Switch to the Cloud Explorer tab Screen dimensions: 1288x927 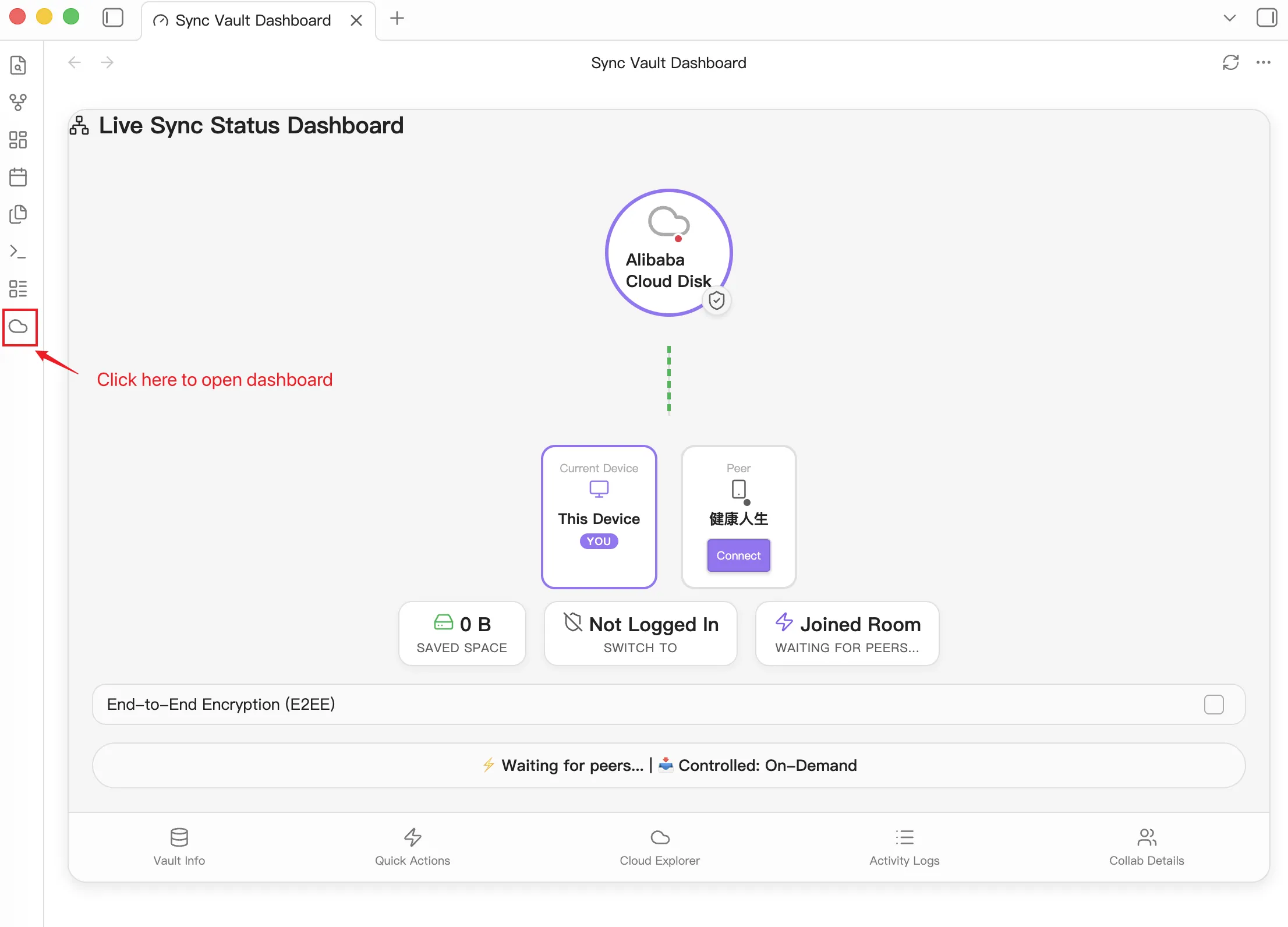[660, 847]
